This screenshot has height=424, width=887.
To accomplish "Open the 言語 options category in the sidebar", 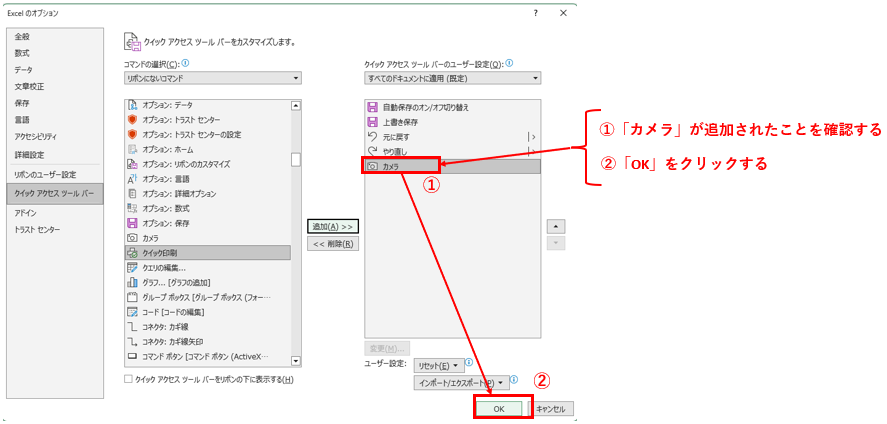I will pos(23,120).
